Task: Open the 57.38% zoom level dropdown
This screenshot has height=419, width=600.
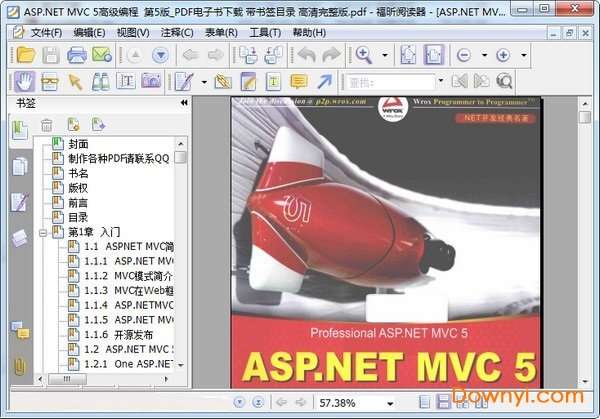Action: tap(390, 403)
